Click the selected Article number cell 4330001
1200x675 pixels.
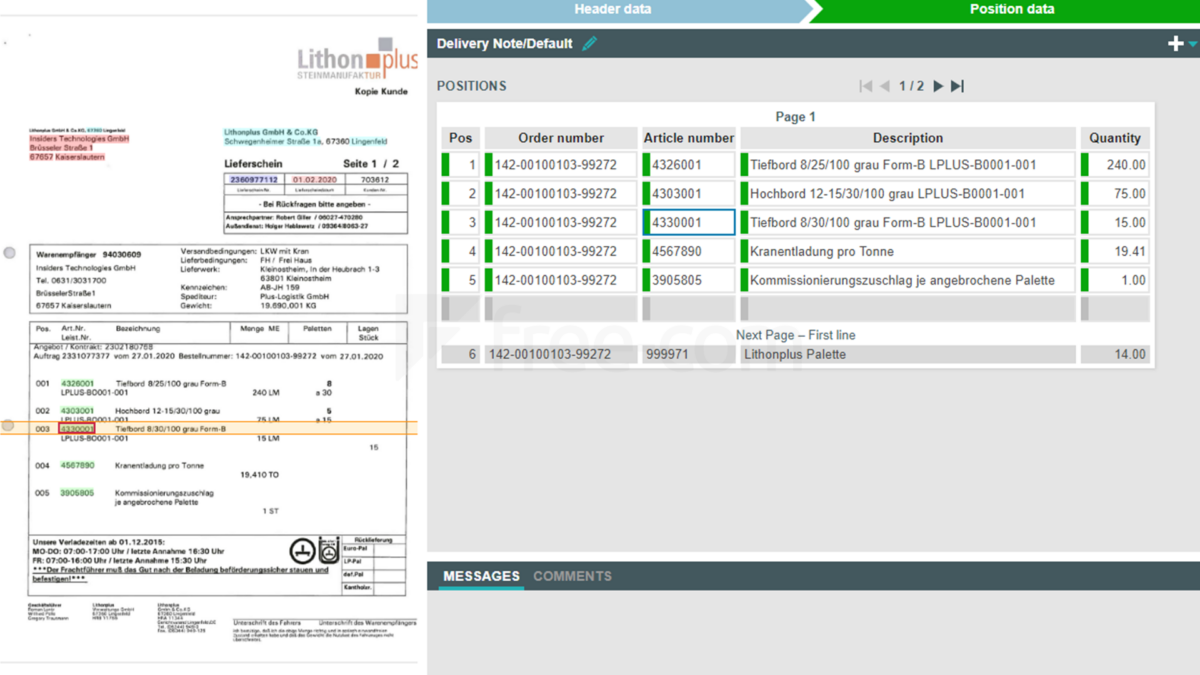tap(688, 222)
